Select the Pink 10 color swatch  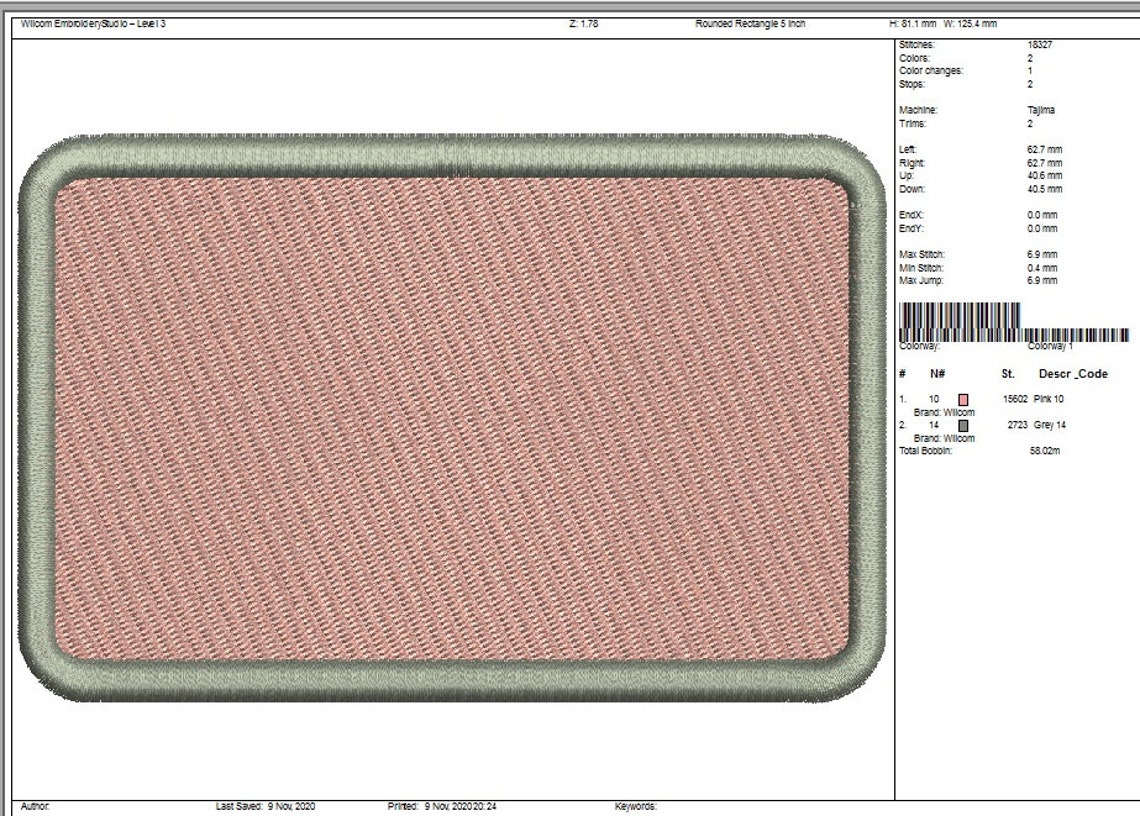(962, 398)
